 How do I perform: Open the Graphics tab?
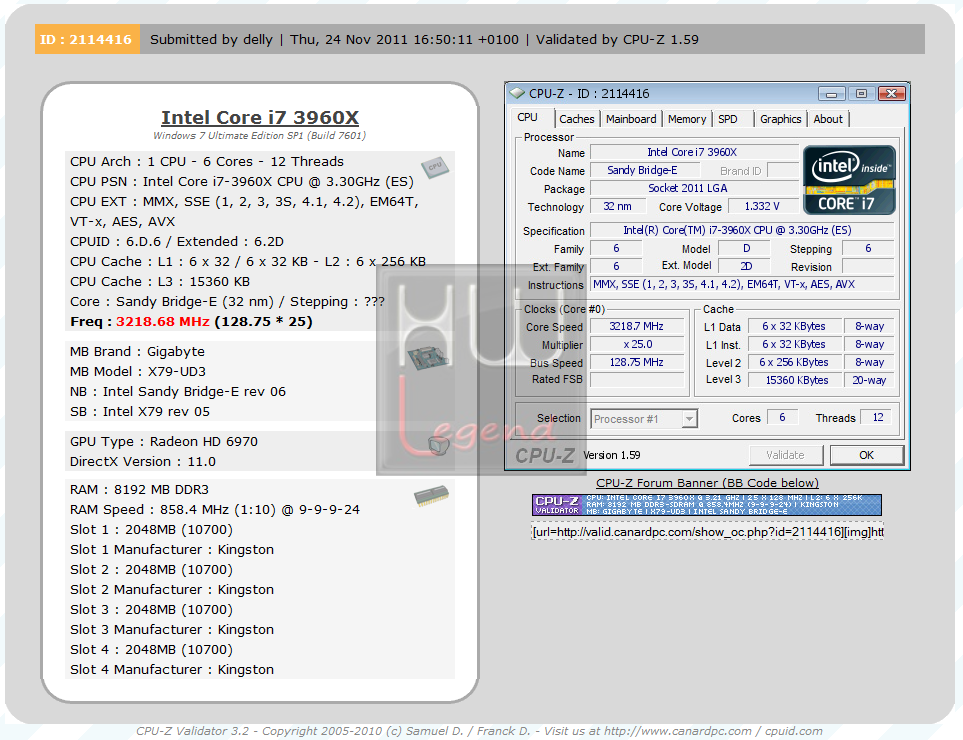click(x=780, y=119)
